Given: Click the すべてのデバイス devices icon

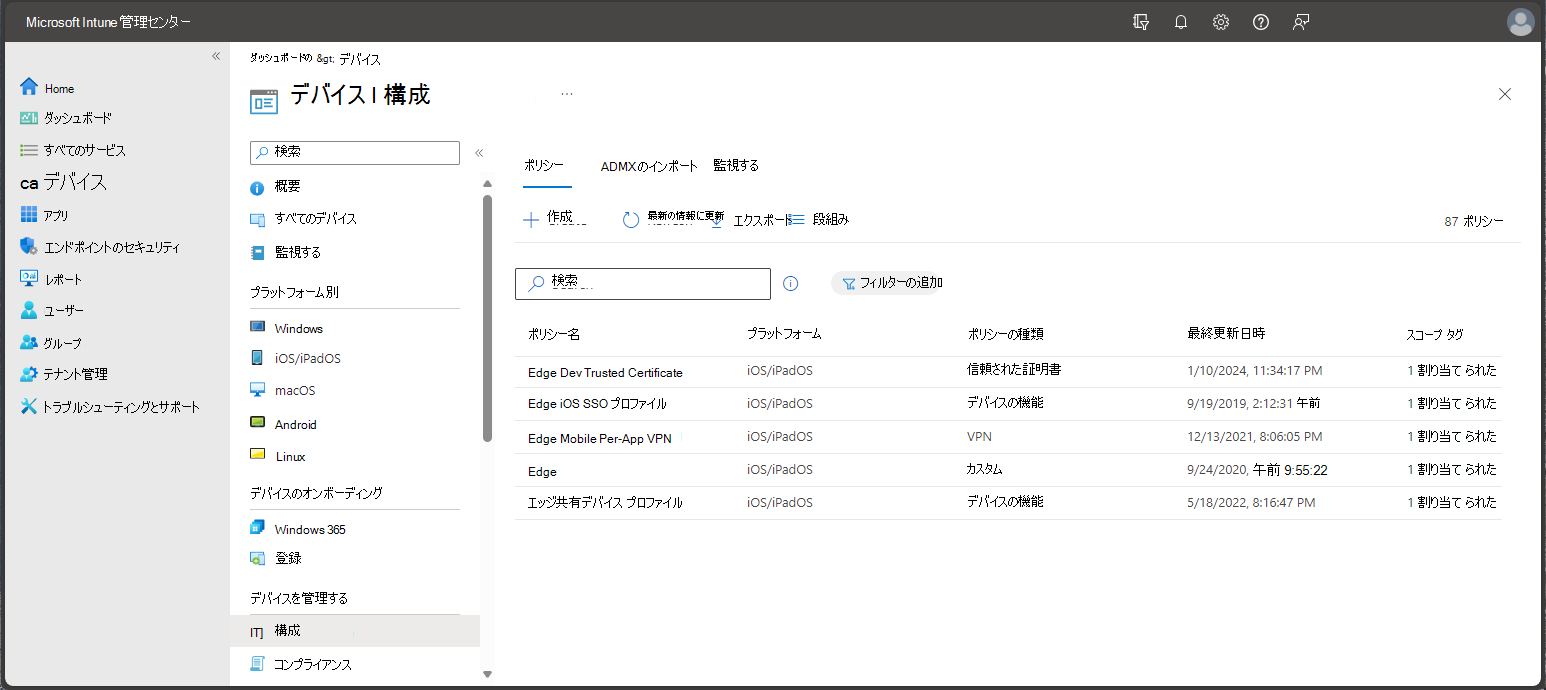Looking at the screenshot, I should 257,219.
